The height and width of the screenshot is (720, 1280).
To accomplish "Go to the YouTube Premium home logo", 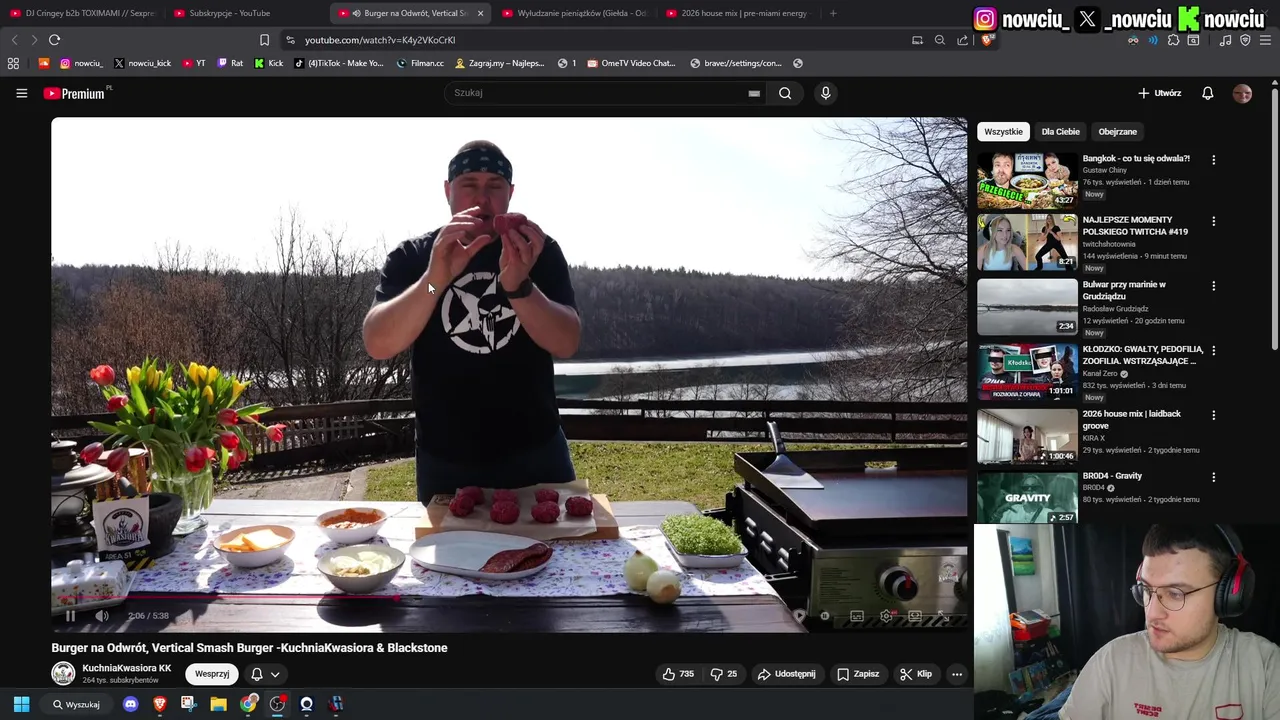I will tap(74, 93).
